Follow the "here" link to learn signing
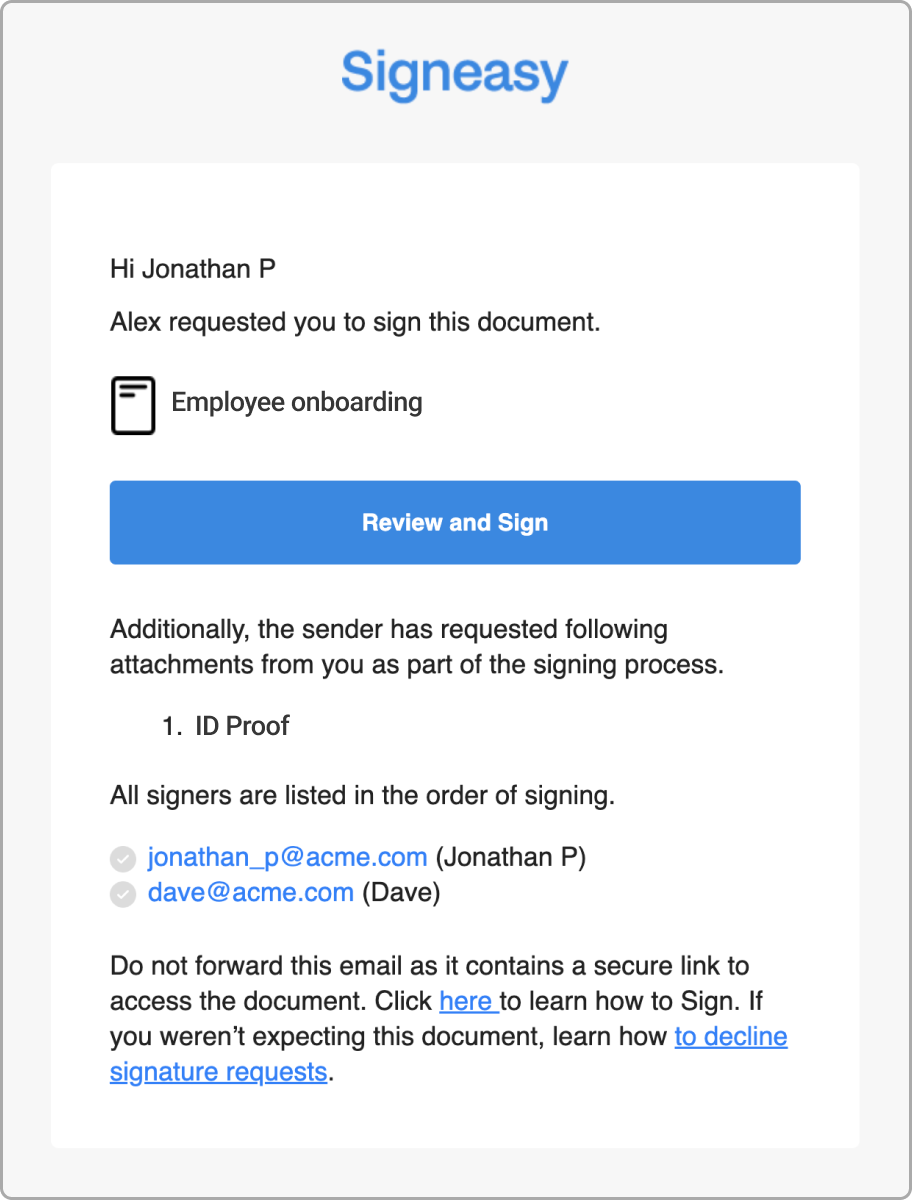Screen dimensions: 912x1200 click(469, 1001)
